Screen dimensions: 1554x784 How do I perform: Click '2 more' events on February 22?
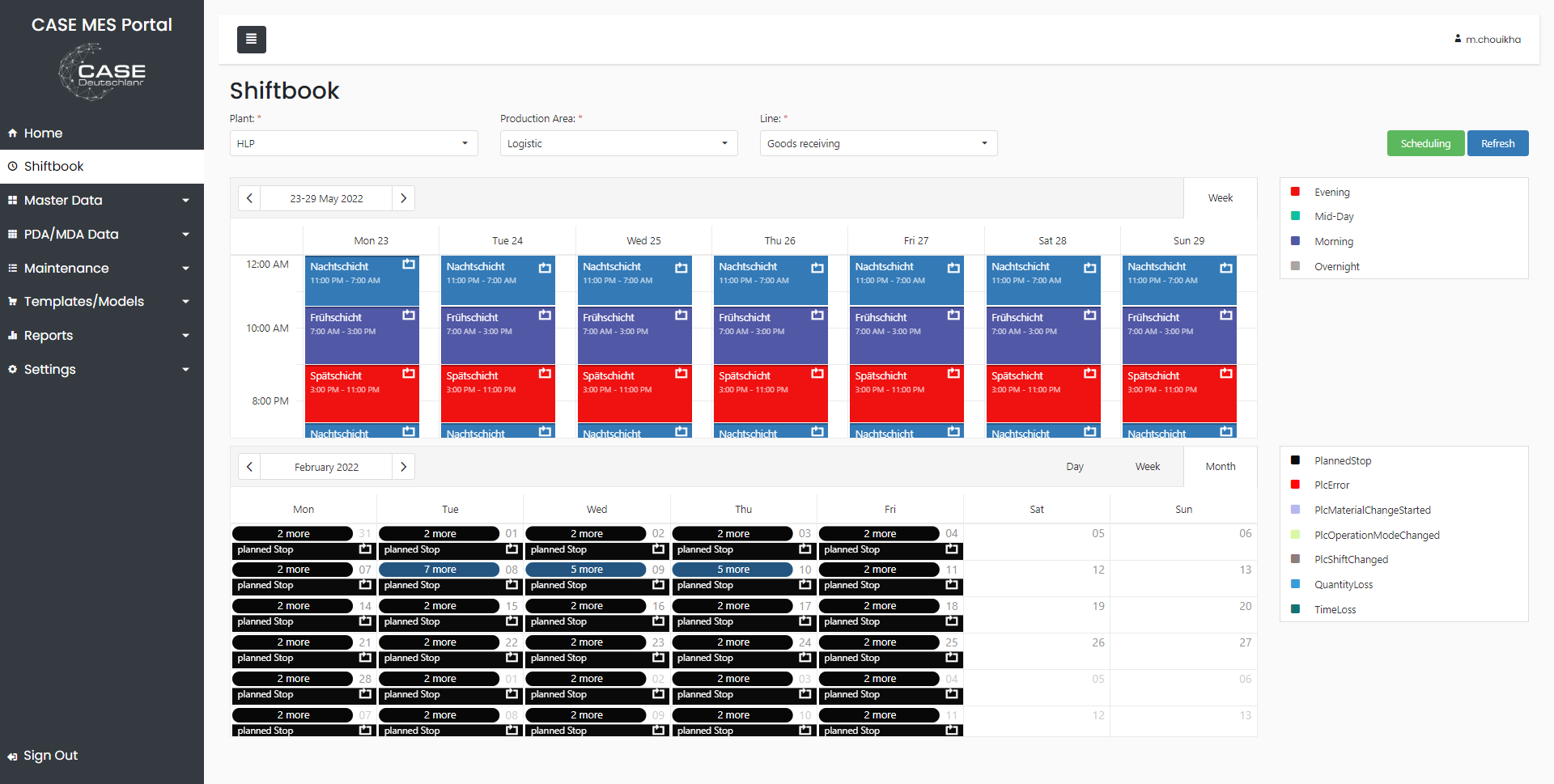[439, 642]
